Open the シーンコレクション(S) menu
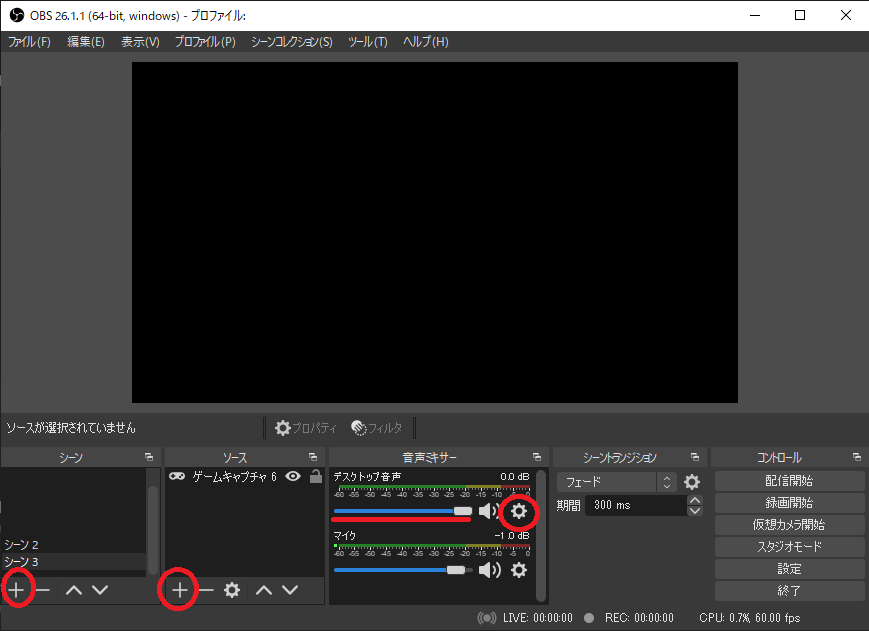869x631 pixels. (x=292, y=42)
